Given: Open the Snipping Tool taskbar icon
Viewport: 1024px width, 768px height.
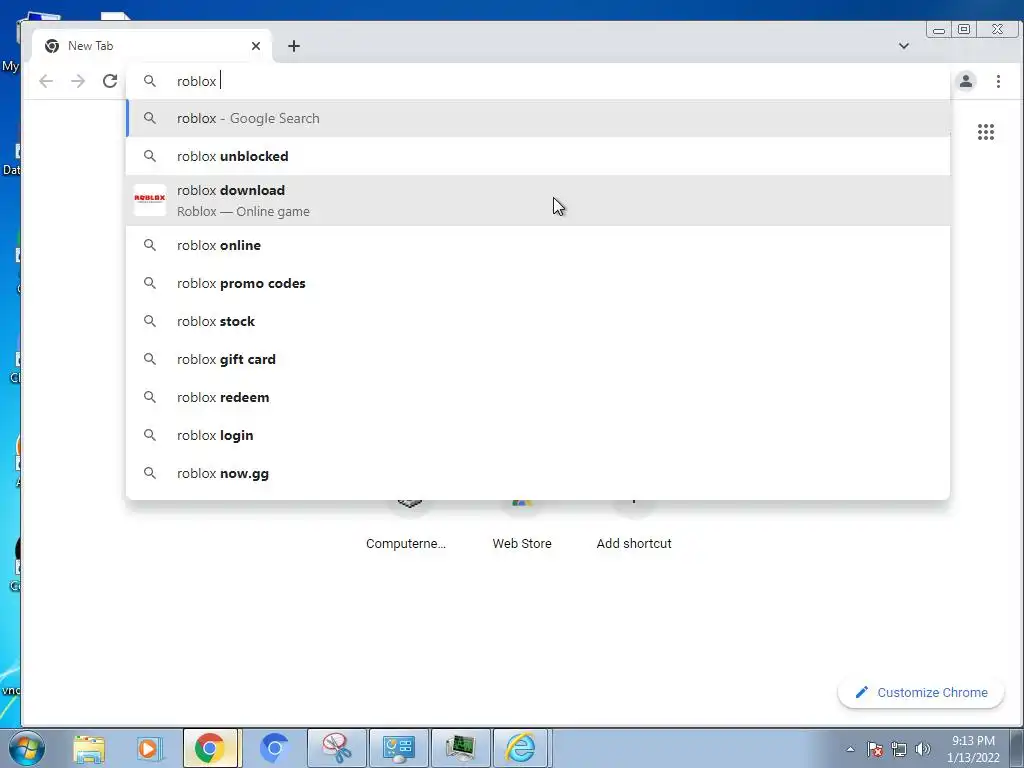Looking at the screenshot, I should tap(337, 748).
